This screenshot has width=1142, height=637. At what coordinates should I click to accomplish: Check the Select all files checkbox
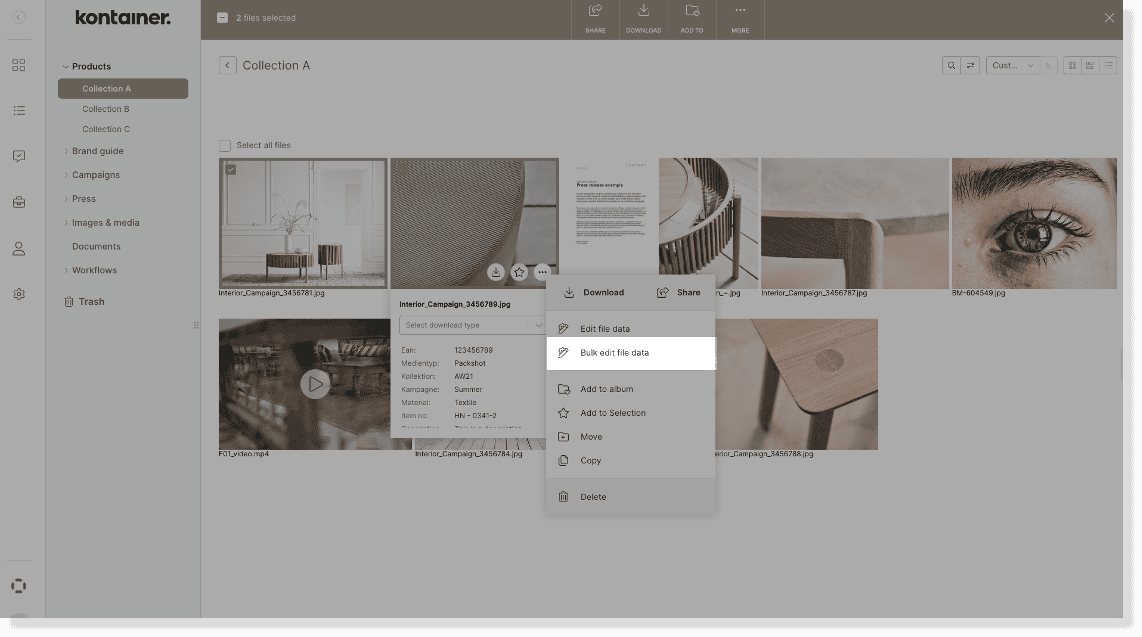(x=225, y=144)
